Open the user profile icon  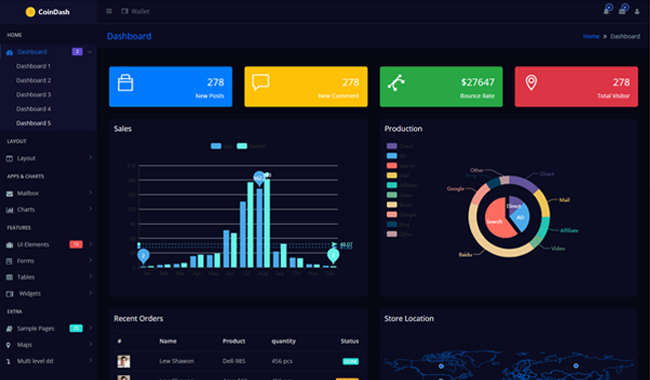[x=637, y=11]
